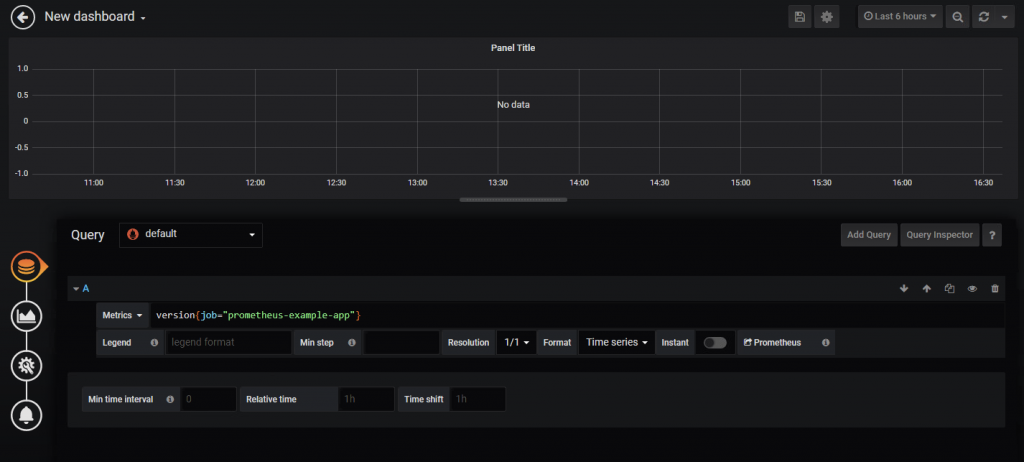Viewport: 1024px width, 462px height.
Task: Open the General settings gear icon in sidebar
Action: [x=27, y=365]
